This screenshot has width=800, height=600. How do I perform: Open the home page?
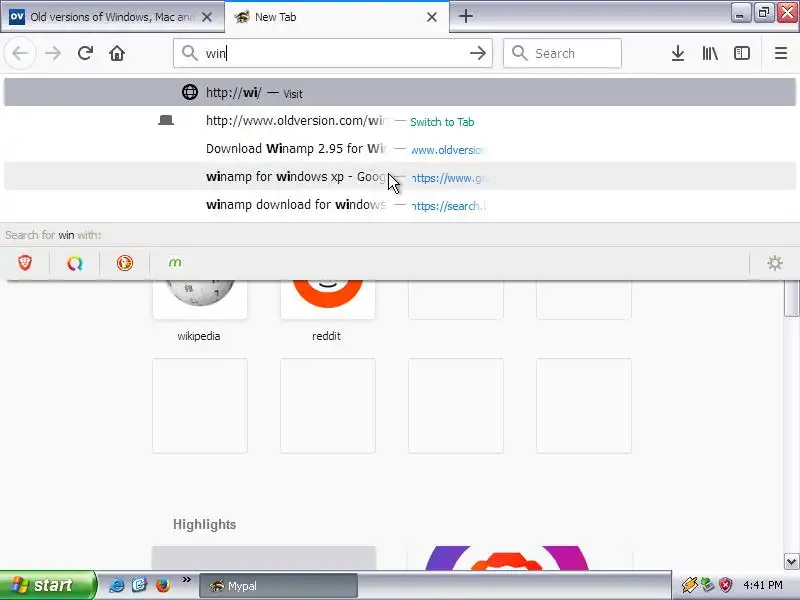117,53
